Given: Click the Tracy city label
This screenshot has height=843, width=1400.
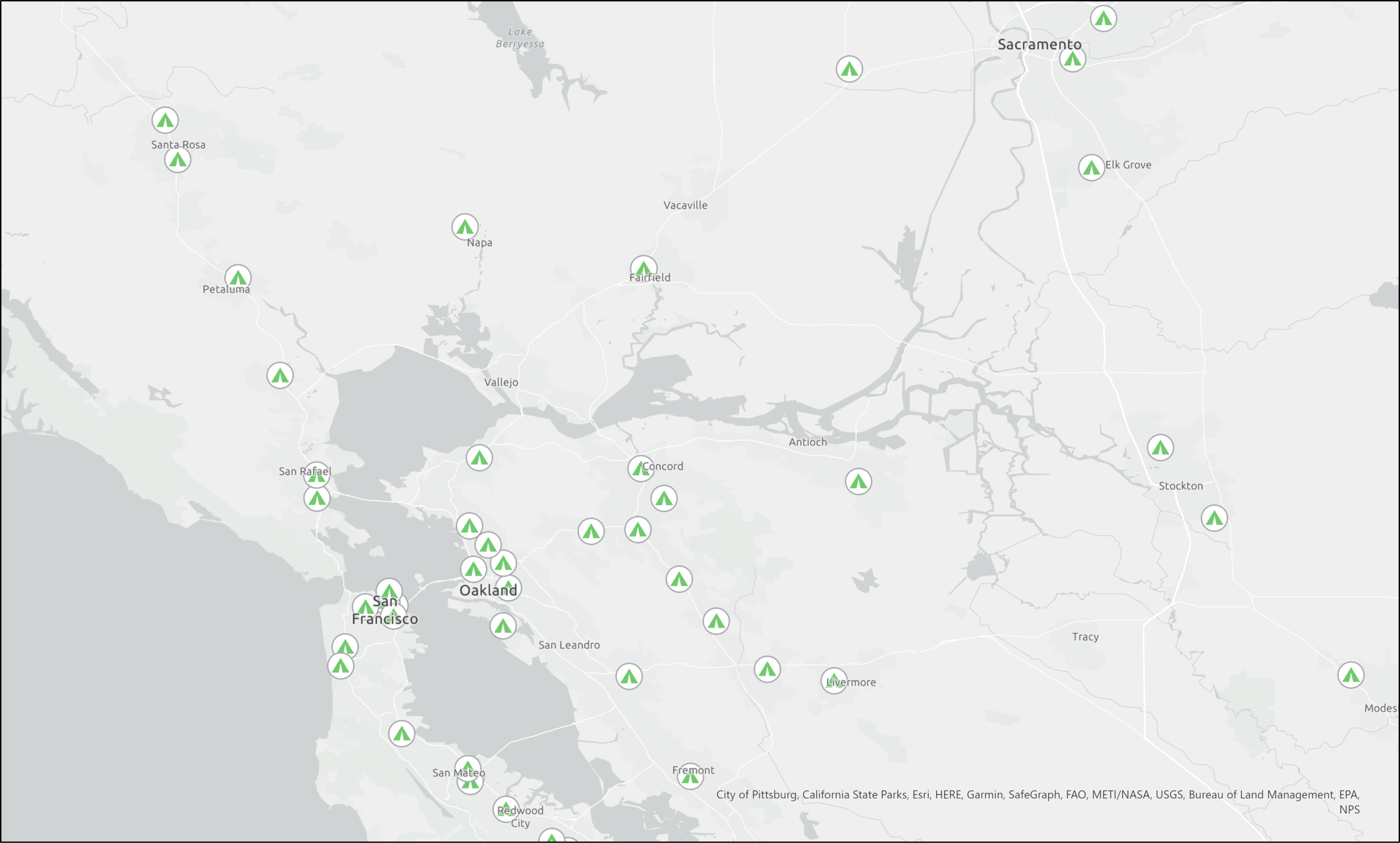Looking at the screenshot, I should [1085, 637].
